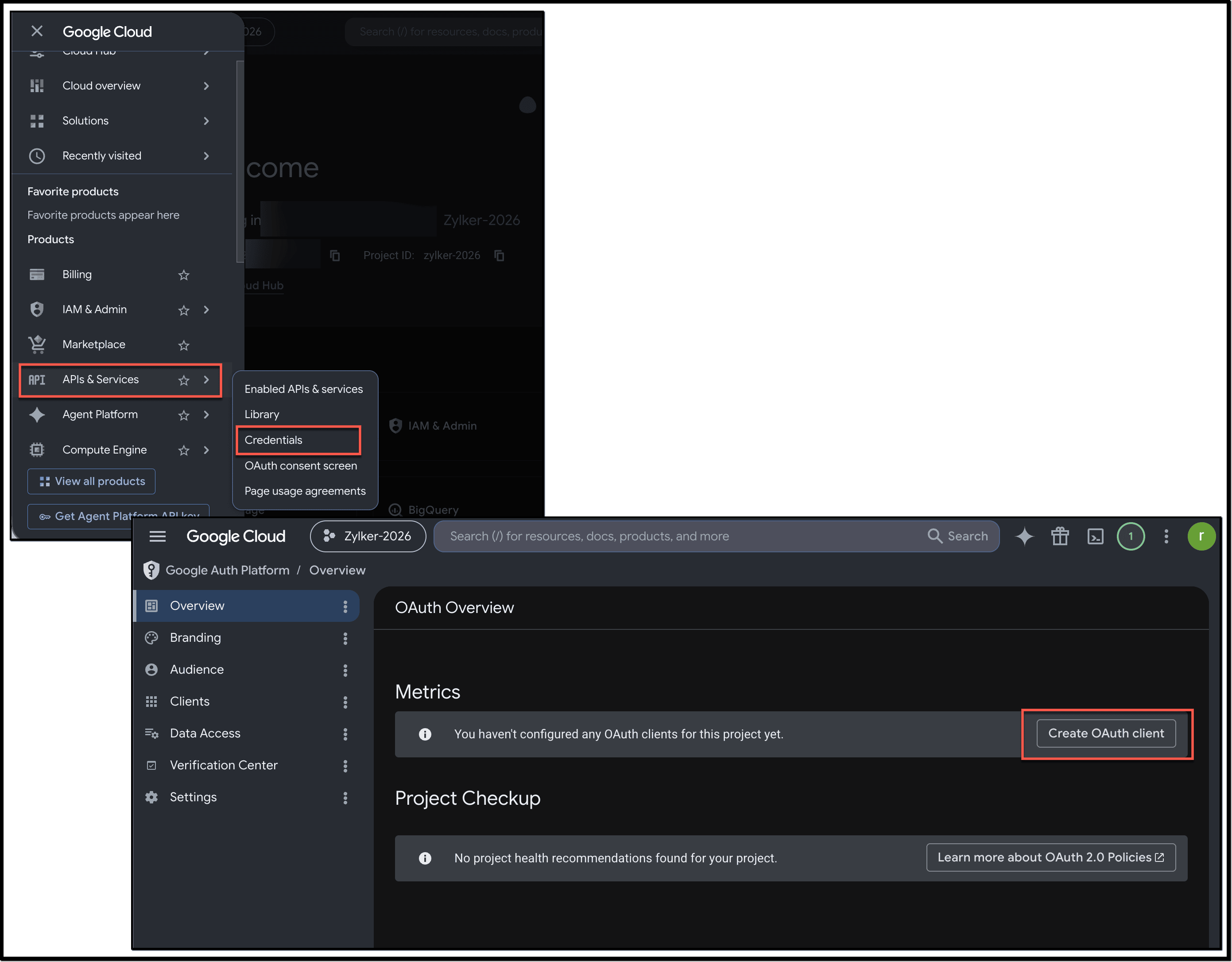Open the notifications badge showing 1
1232x962 pixels.
tap(1131, 536)
